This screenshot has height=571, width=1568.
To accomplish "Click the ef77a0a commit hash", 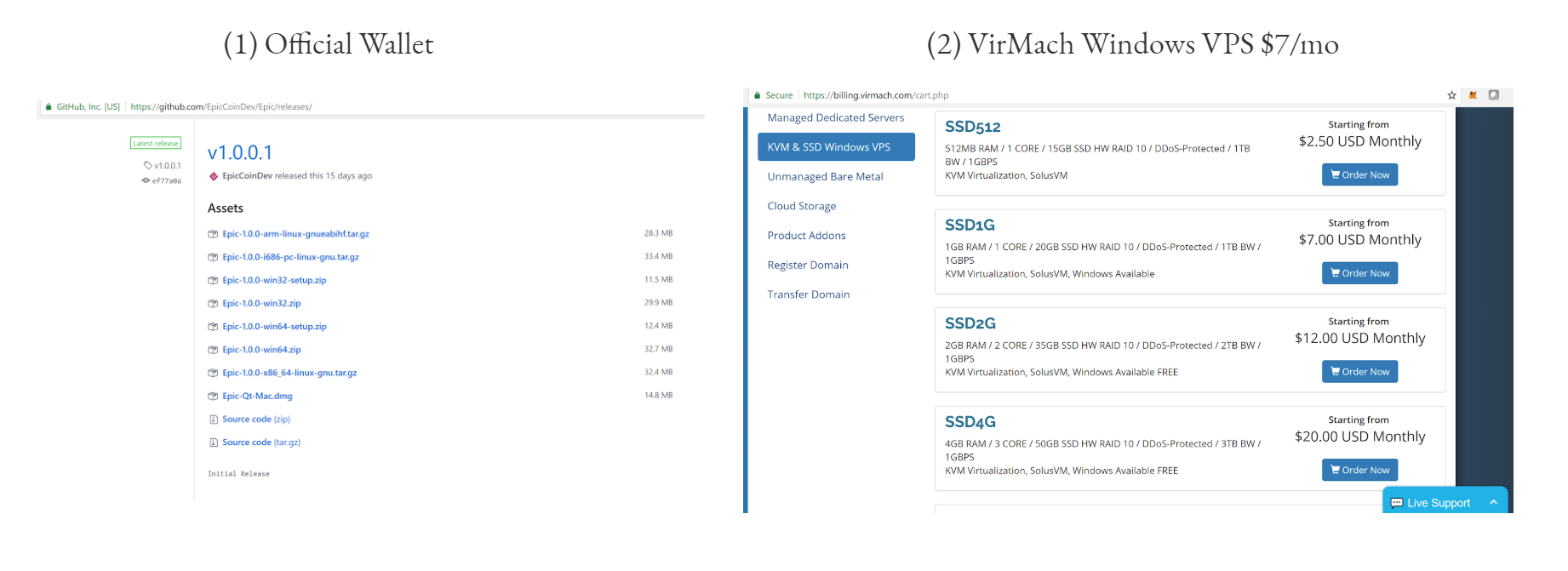I will (167, 180).
